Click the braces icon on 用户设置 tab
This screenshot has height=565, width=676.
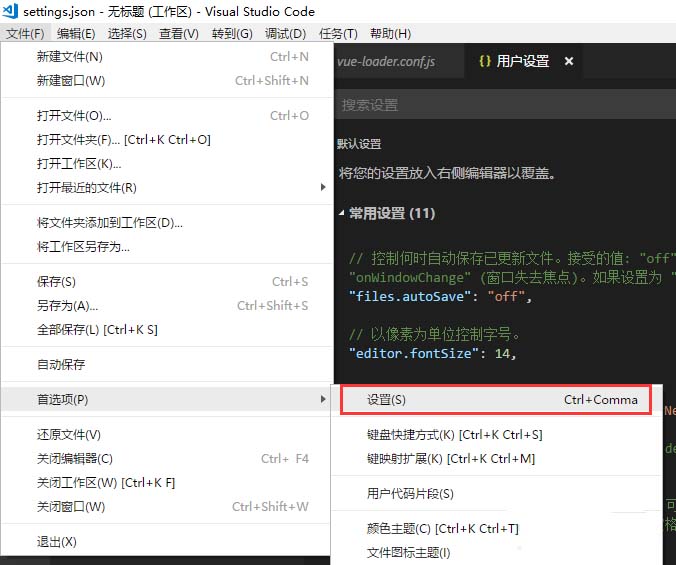485,61
